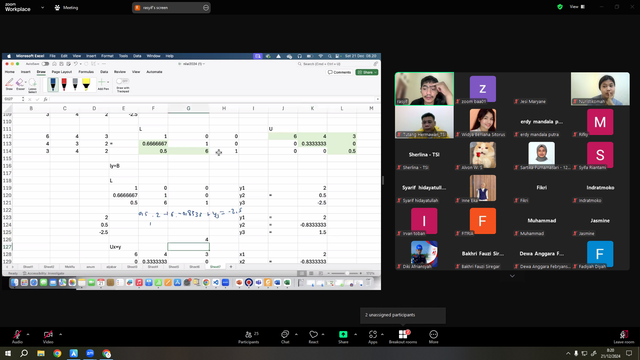Expand the Video options arrow

coord(60,334)
